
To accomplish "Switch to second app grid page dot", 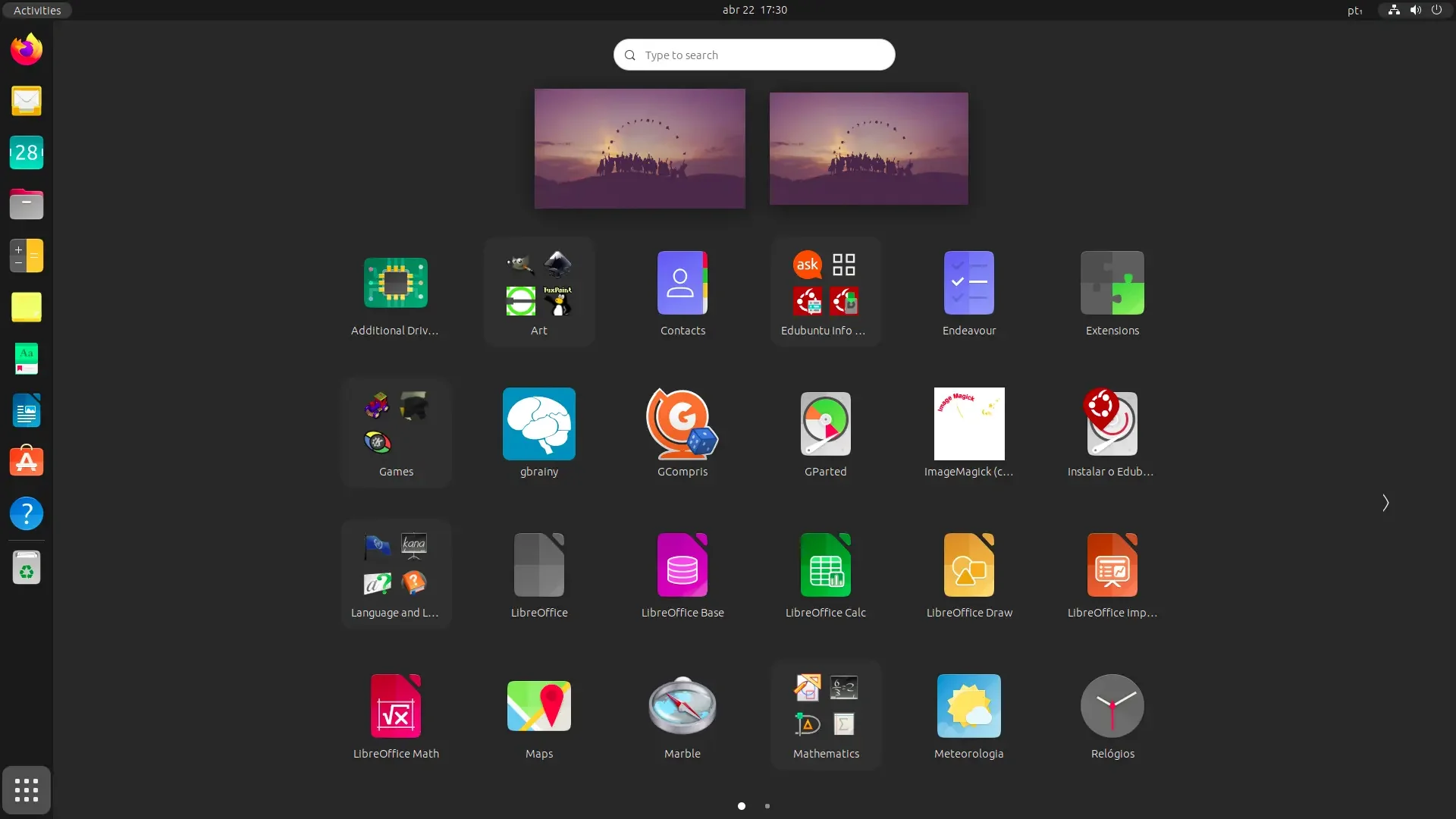I will [767, 806].
